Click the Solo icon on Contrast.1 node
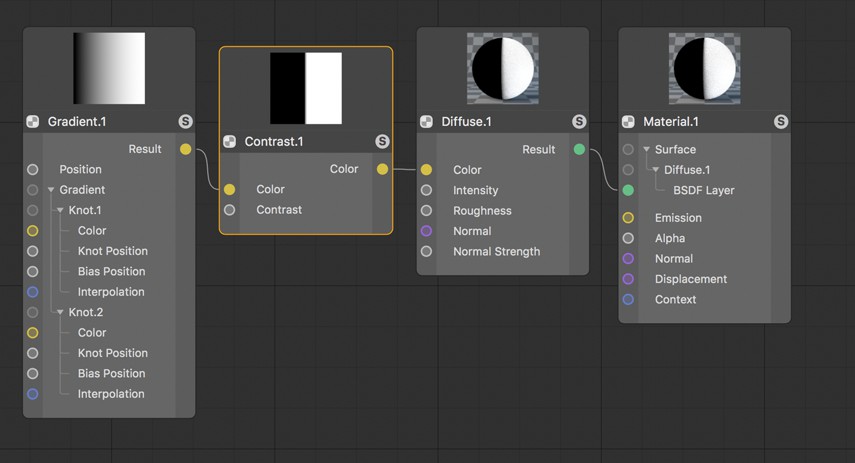The image size is (855, 463). (382, 142)
